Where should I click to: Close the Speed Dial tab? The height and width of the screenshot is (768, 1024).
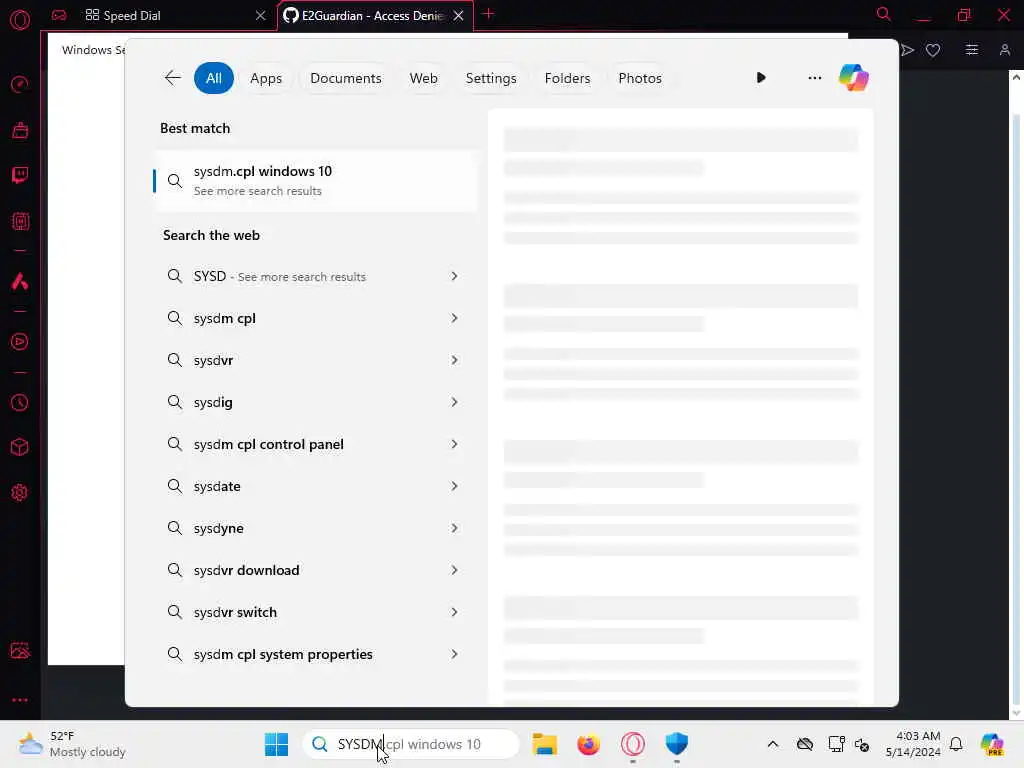coord(261,15)
